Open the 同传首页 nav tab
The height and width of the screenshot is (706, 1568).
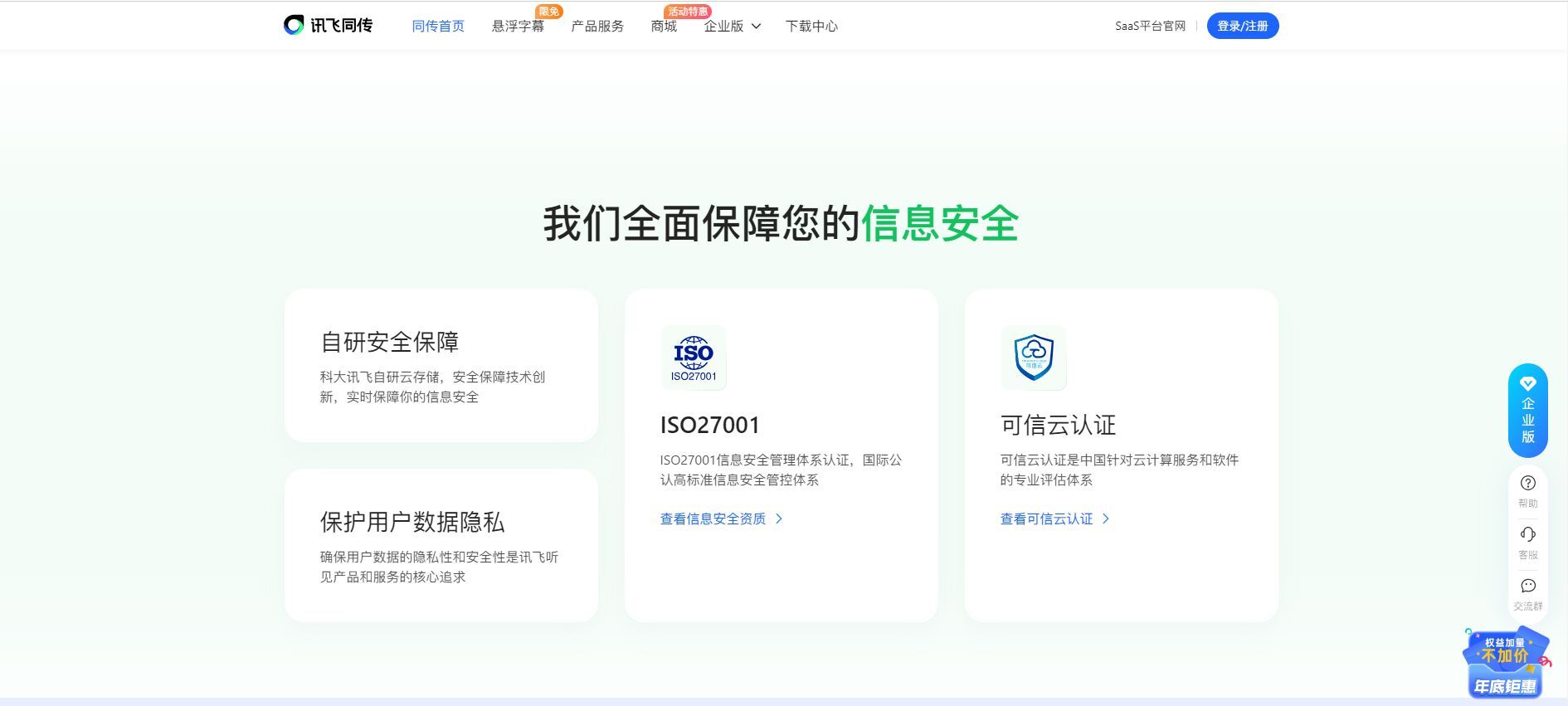tap(438, 27)
